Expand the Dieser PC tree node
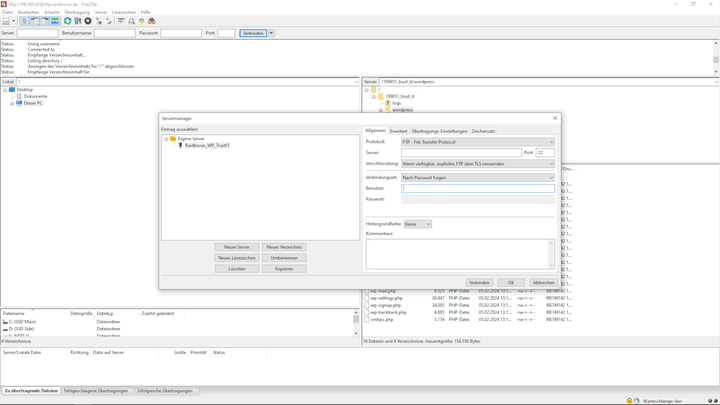Image resolution: width=720 pixels, height=405 pixels. click(12, 103)
